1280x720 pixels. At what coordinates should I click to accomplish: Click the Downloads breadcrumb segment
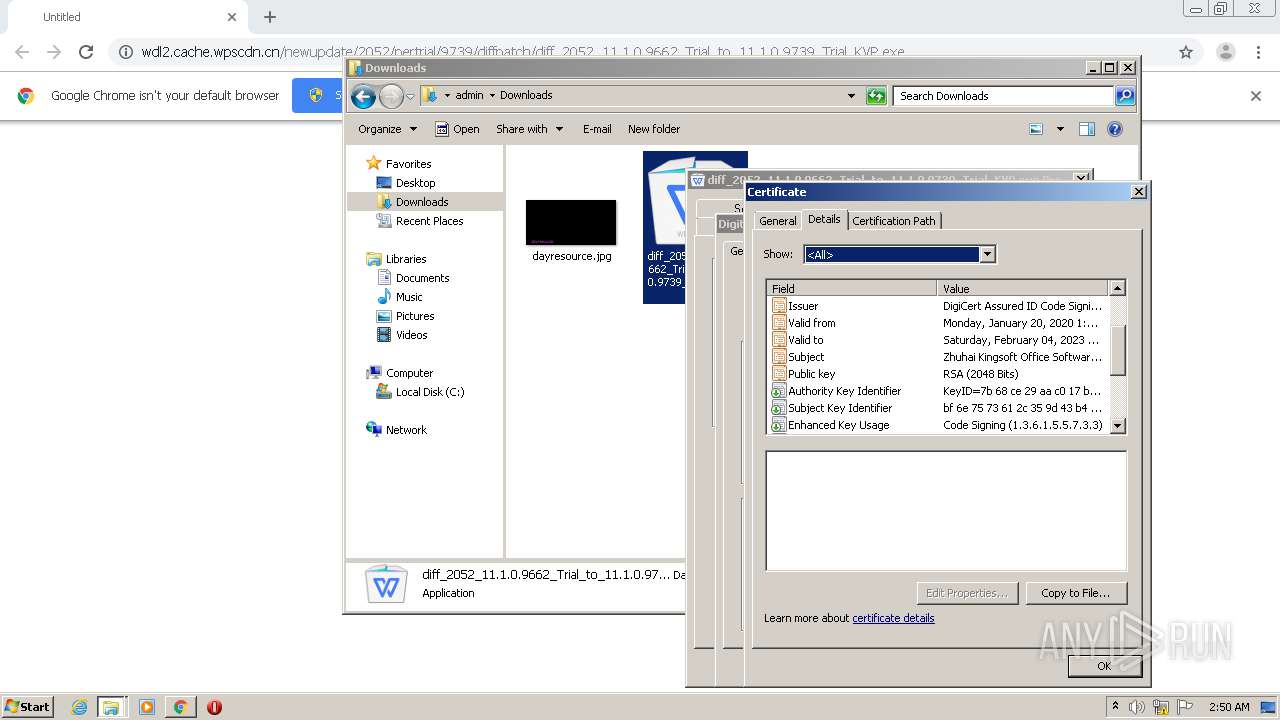(526, 95)
